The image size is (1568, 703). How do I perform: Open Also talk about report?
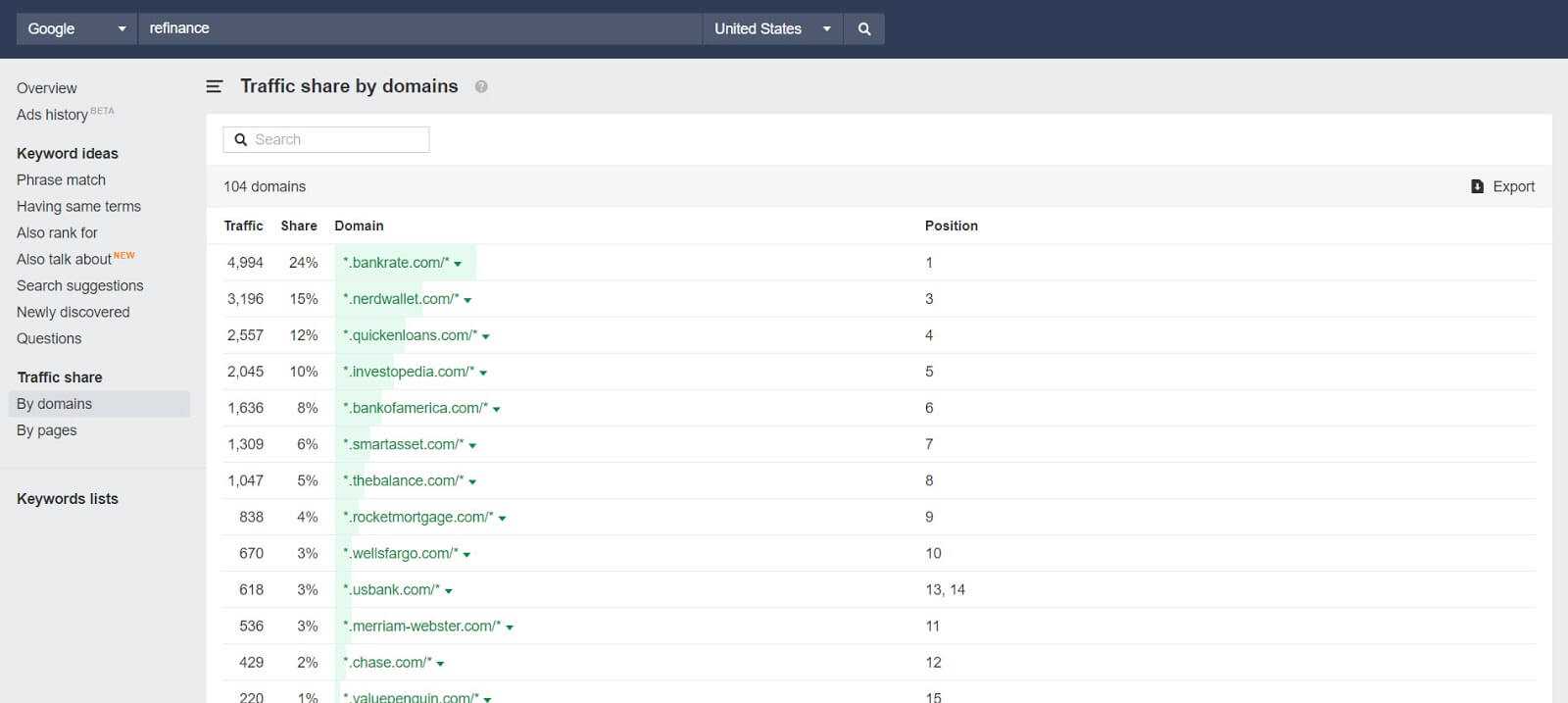(64, 259)
